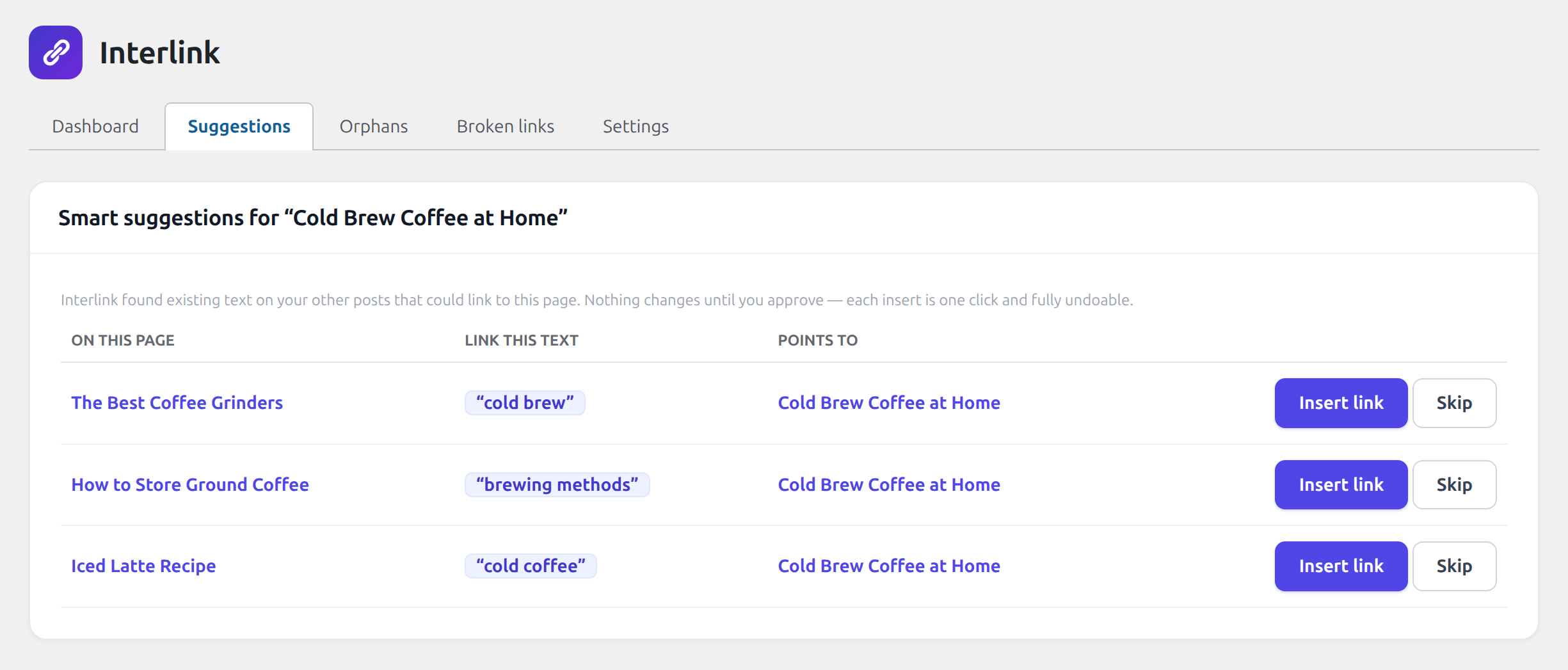Insert link for How to Store Ground Coffee
Viewport: 1568px width, 670px height.
click(1341, 484)
